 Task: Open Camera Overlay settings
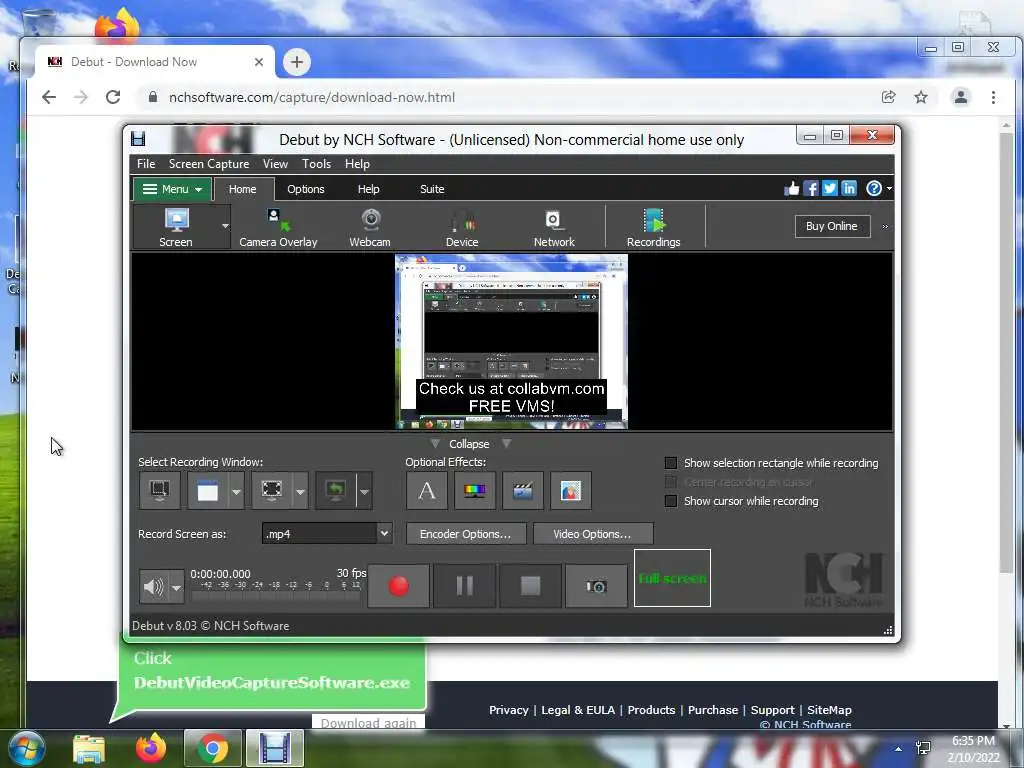[278, 227]
